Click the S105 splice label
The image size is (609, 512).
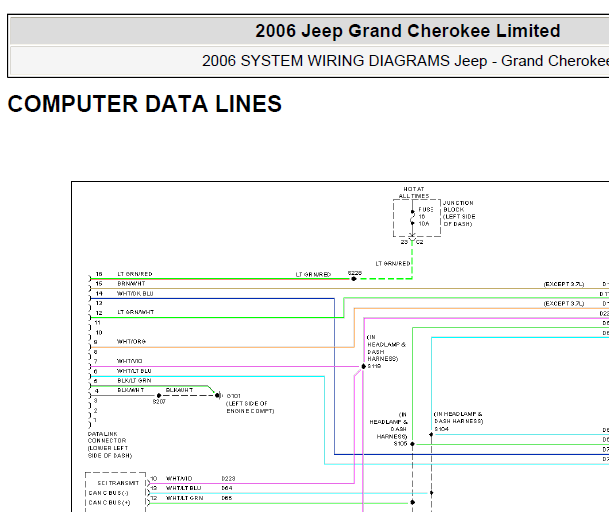(x=400, y=444)
